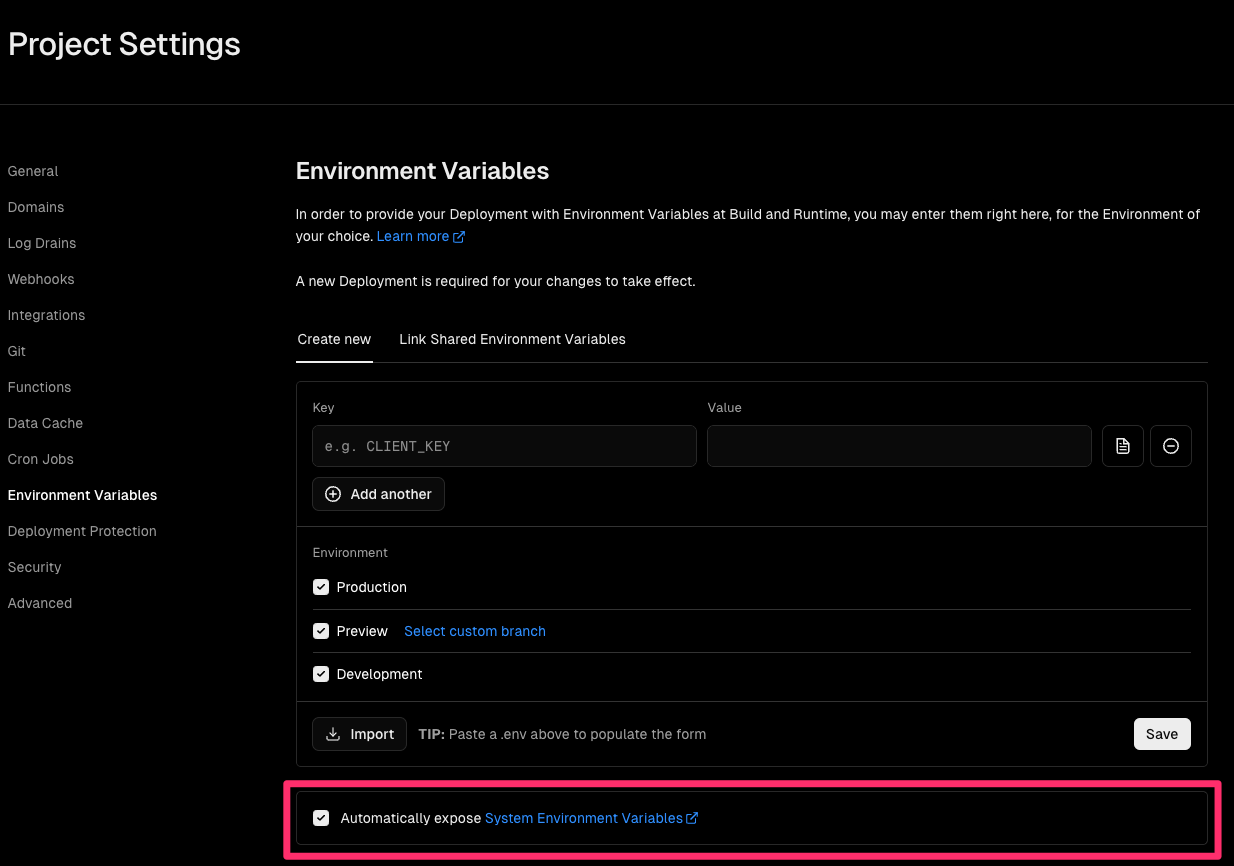This screenshot has height=866, width=1234.
Task: Open General settings in sidebar
Action: 33,171
